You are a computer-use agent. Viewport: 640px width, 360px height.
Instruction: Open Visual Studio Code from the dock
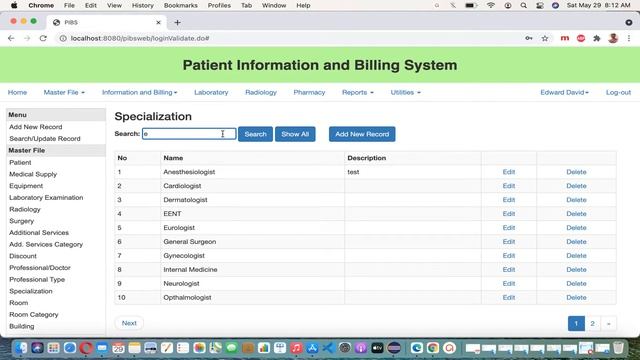(329, 348)
